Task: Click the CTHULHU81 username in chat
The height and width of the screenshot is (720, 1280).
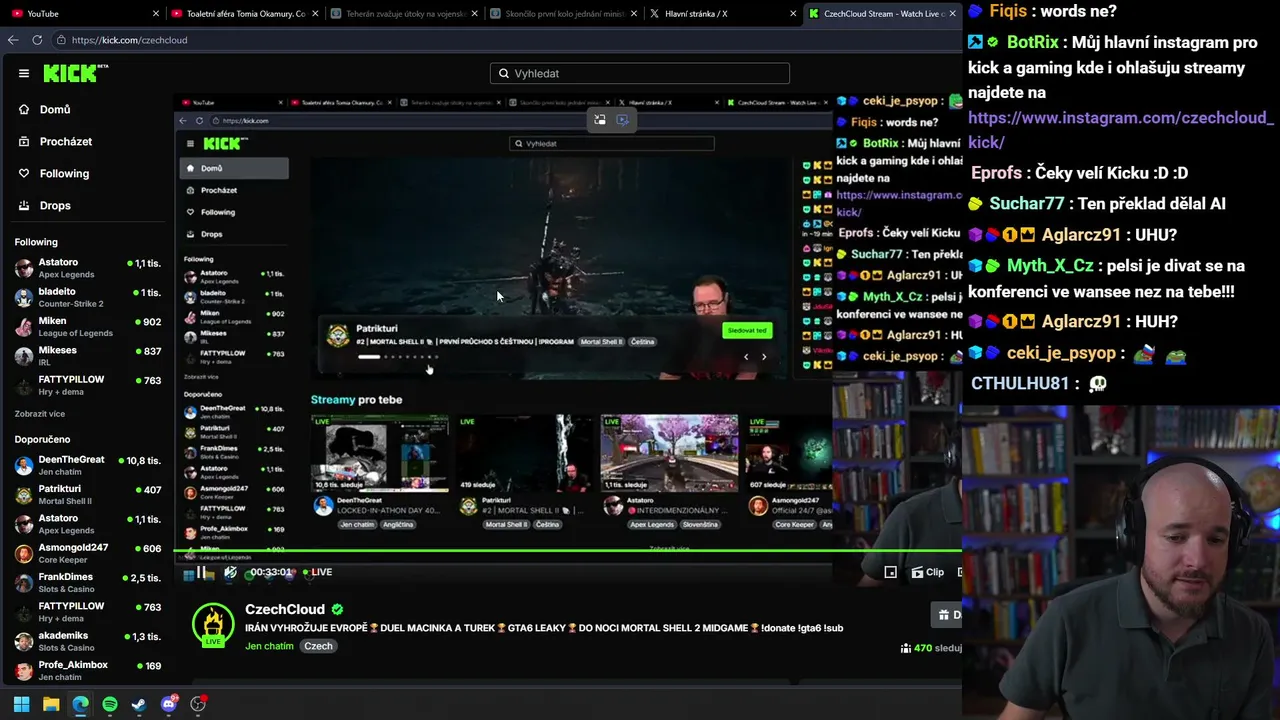Action: 1020,384
